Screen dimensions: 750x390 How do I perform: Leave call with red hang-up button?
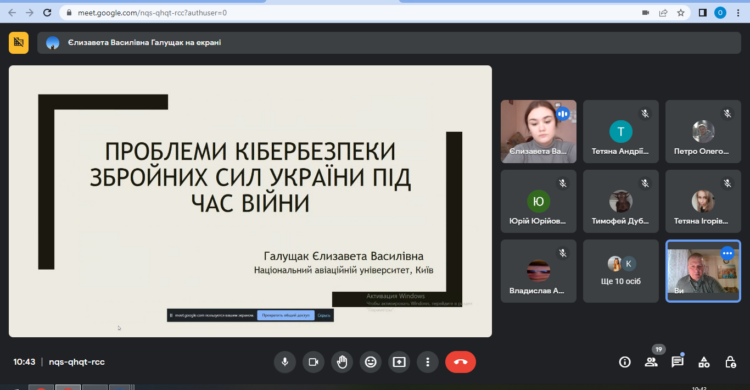tap(460, 362)
